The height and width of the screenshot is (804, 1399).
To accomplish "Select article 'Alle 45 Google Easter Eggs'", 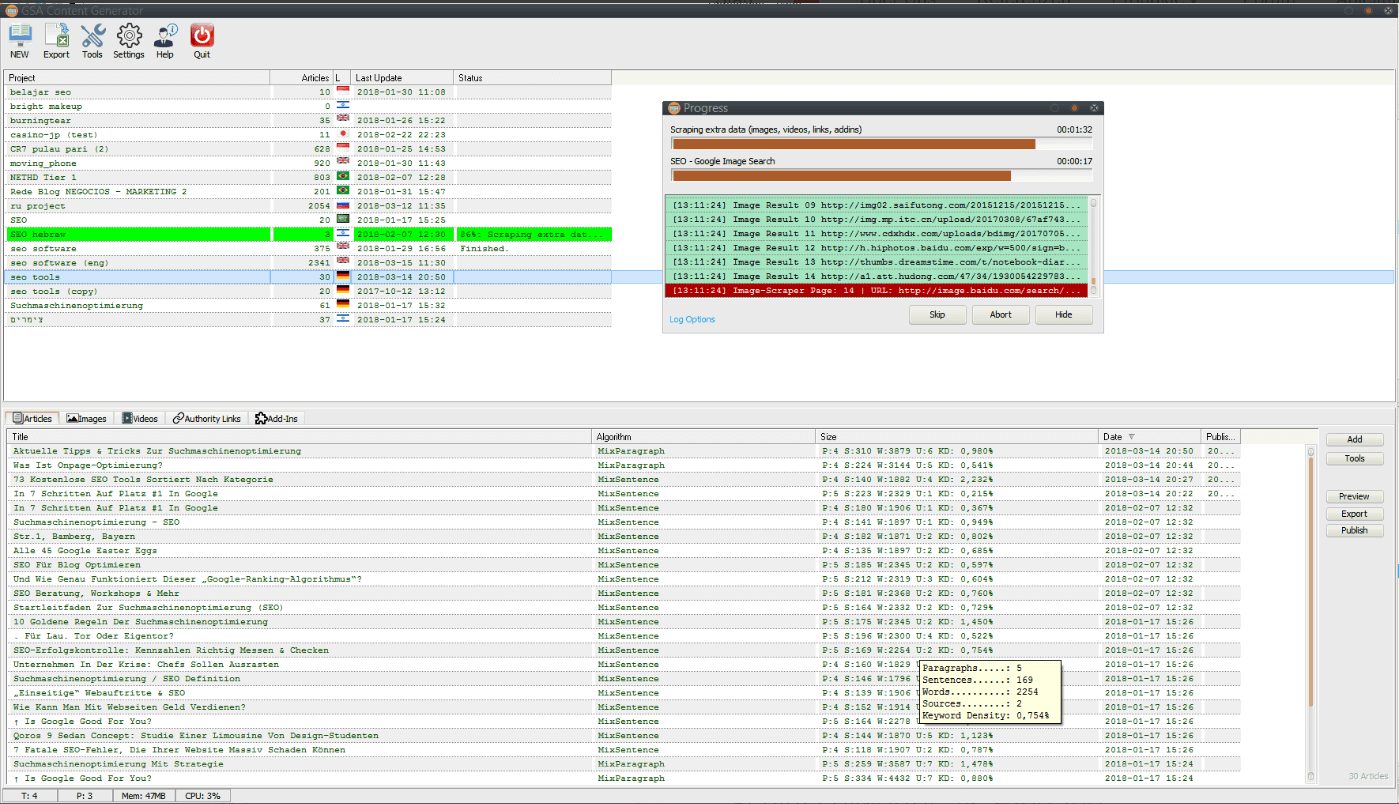I will pos(624,550).
